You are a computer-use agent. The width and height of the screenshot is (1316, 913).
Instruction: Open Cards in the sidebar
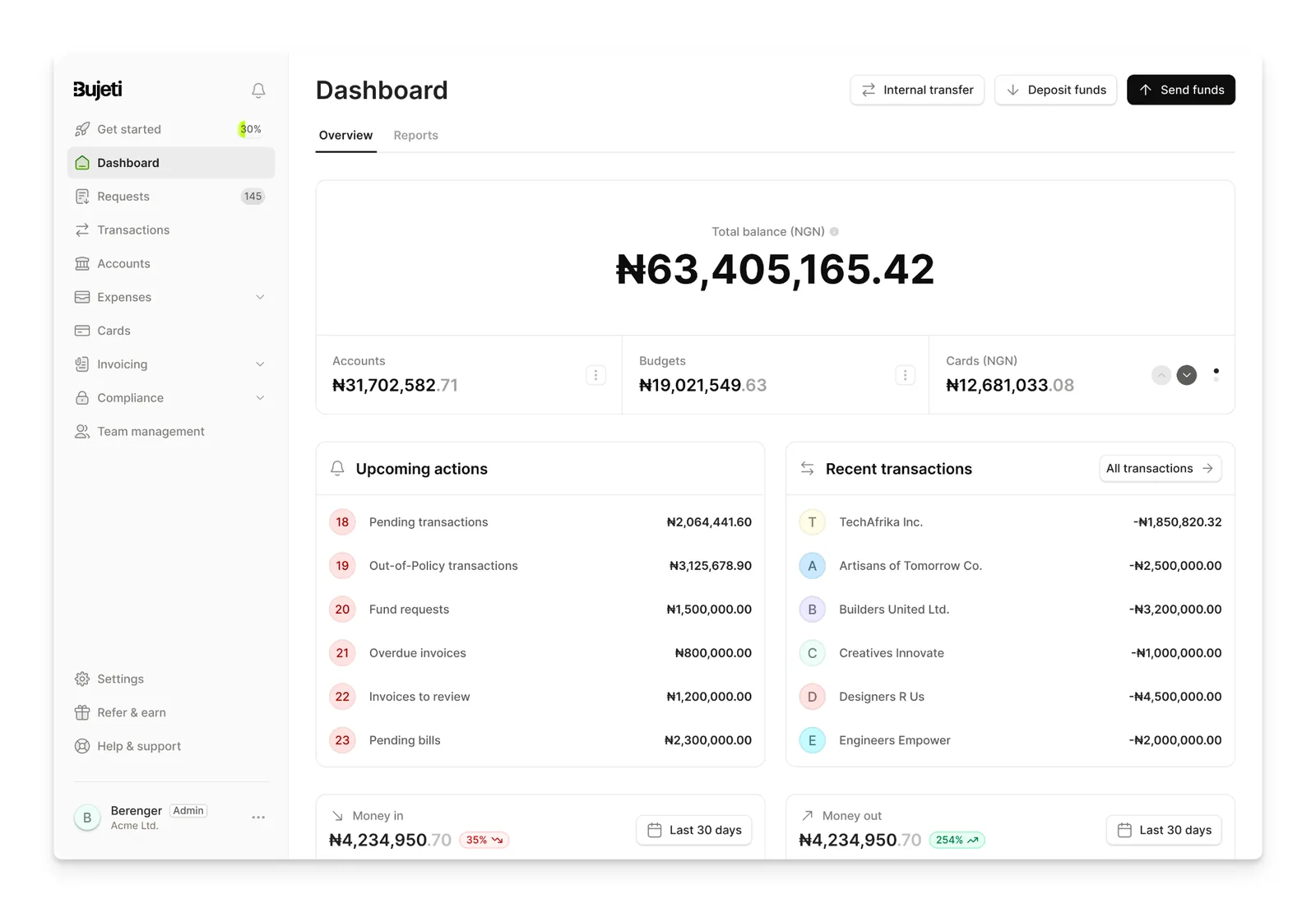coord(171,331)
